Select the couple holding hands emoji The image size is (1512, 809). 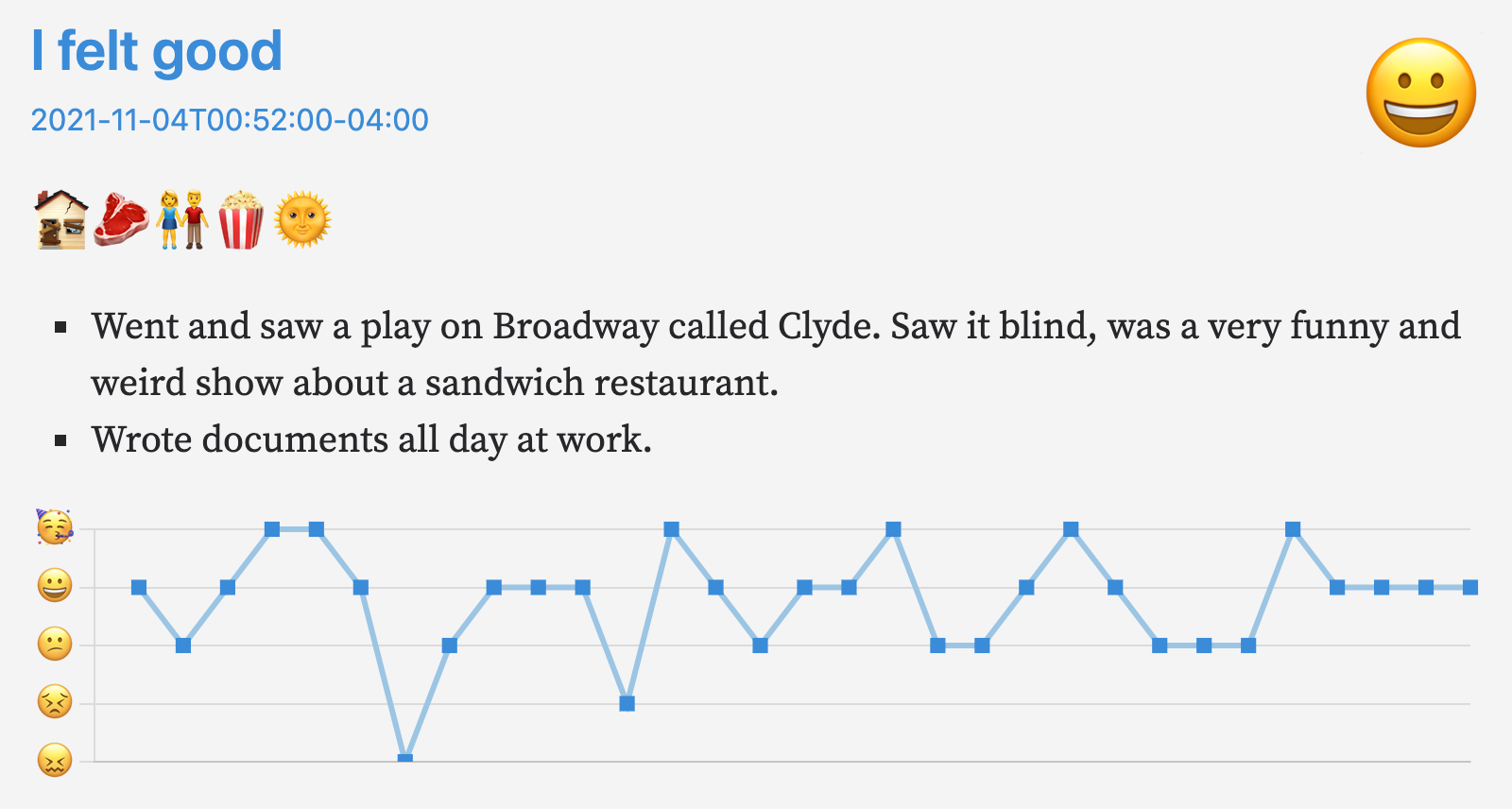(x=181, y=219)
